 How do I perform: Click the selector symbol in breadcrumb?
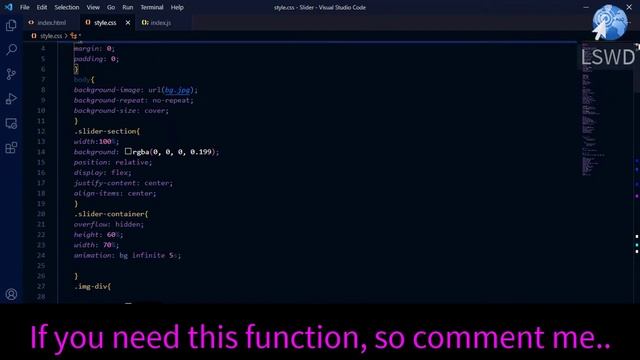click(75, 36)
